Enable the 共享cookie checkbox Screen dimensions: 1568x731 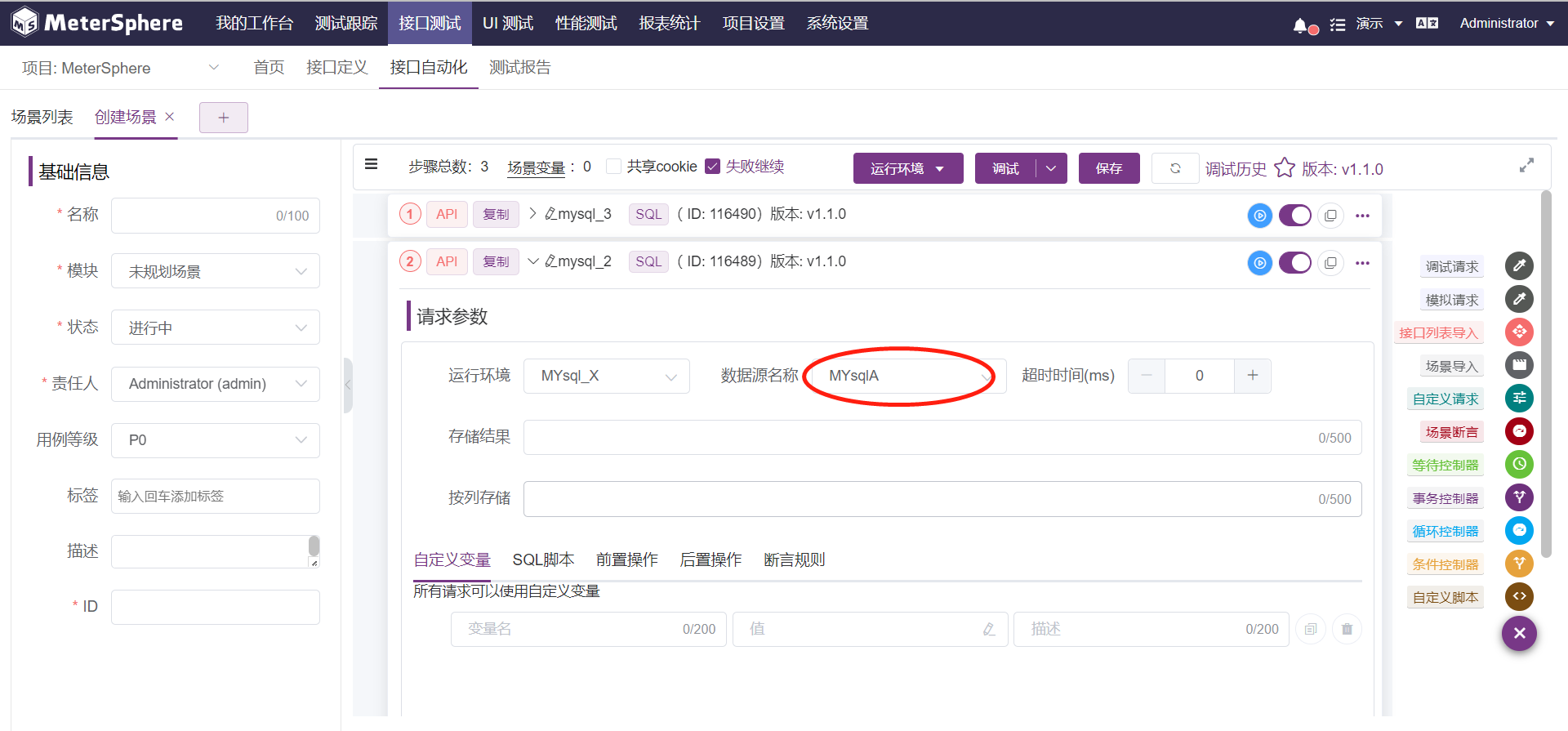pos(614,167)
